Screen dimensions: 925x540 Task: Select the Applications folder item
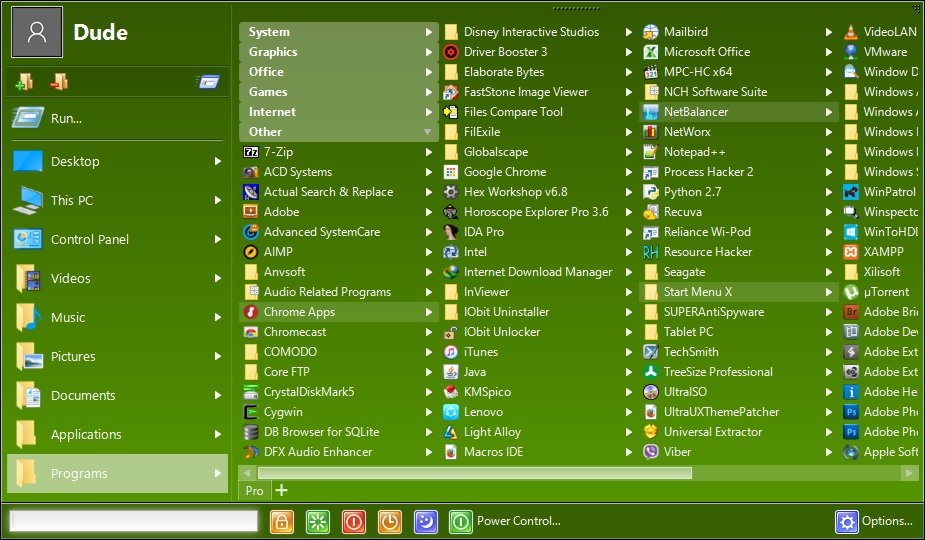pos(117,434)
